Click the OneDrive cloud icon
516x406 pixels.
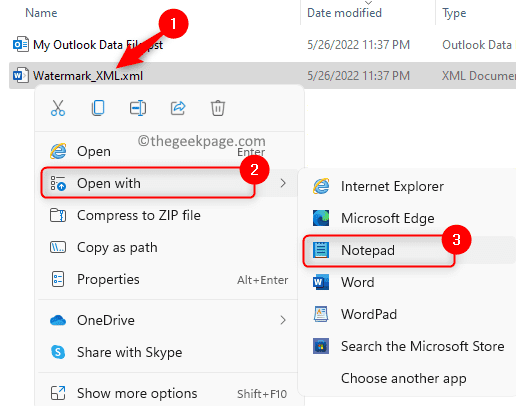tap(58, 320)
